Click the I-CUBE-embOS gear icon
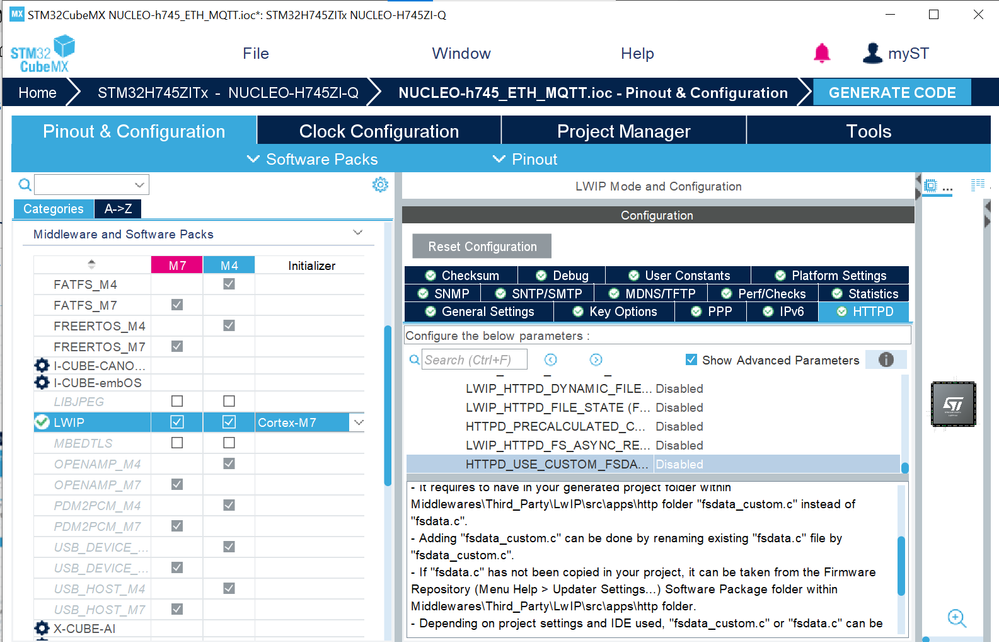 41,382
